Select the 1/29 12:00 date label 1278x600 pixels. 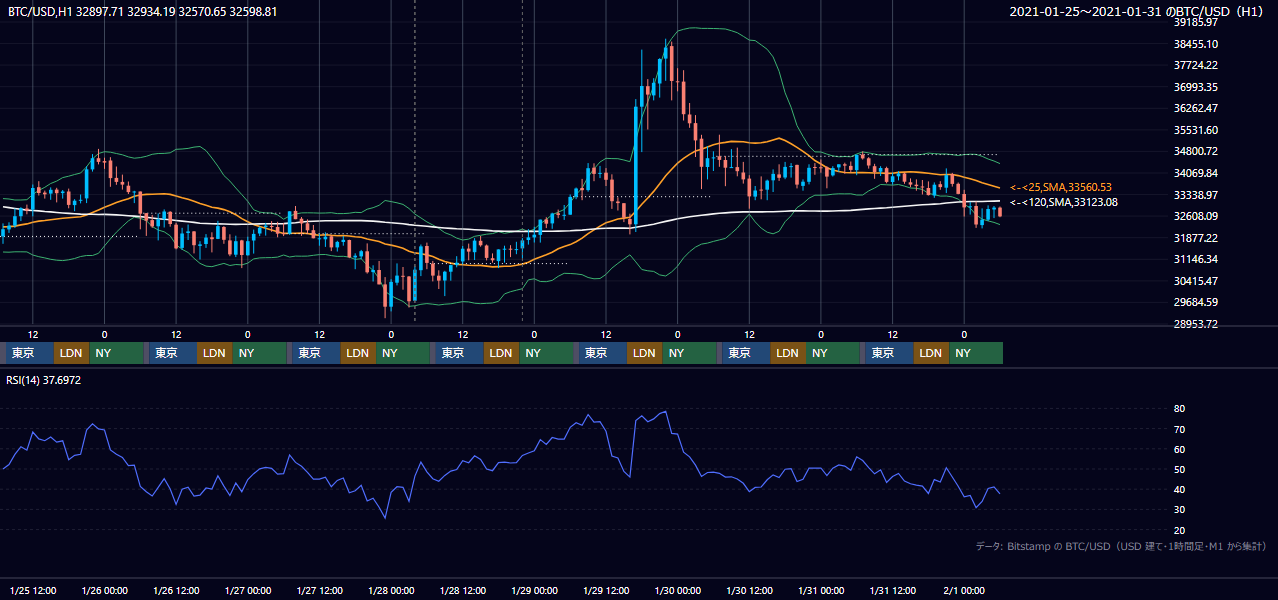point(606,590)
